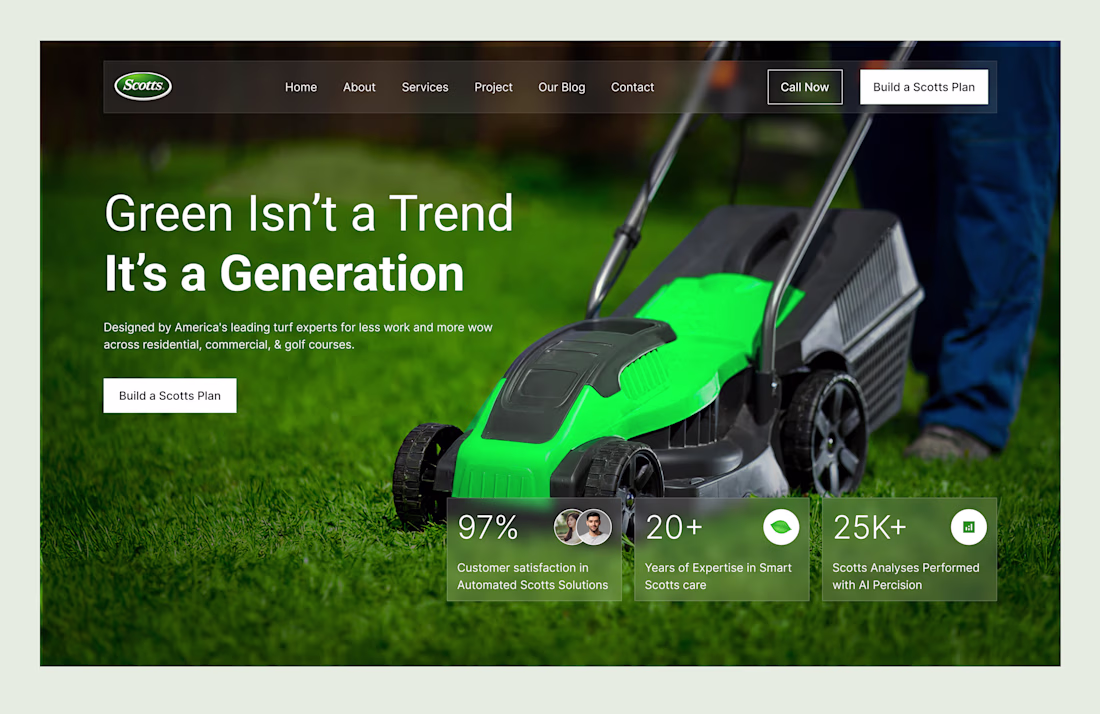Viewport: 1100px width, 714px height.
Task: Click the male customer avatar
Action: [x=594, y=527]
